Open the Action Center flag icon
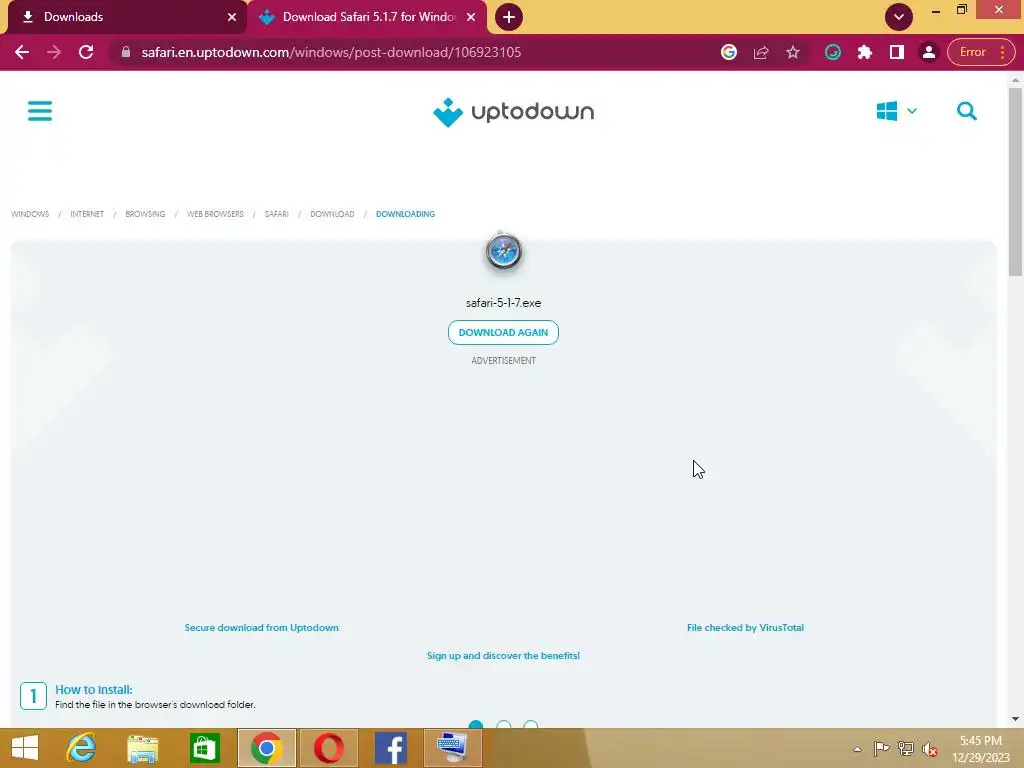 [881, 749]
